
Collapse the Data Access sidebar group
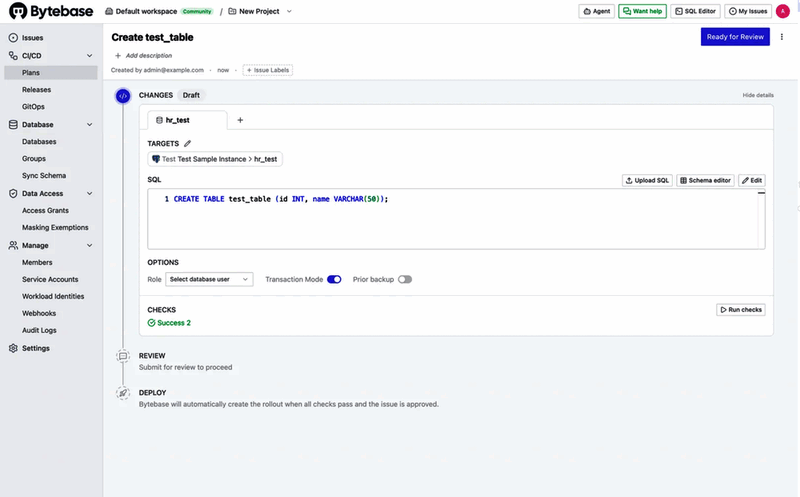click(x=90, y=193)
